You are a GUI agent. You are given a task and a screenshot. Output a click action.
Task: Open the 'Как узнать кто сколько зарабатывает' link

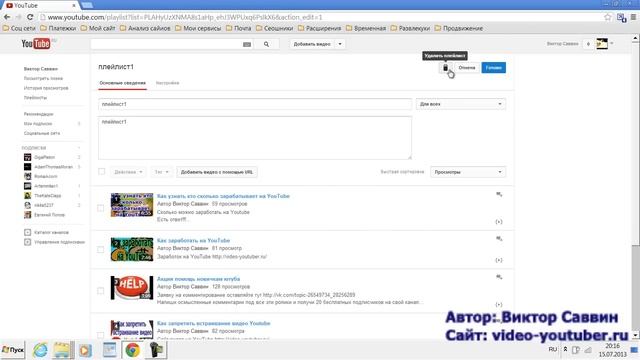[x=223, y=196]
